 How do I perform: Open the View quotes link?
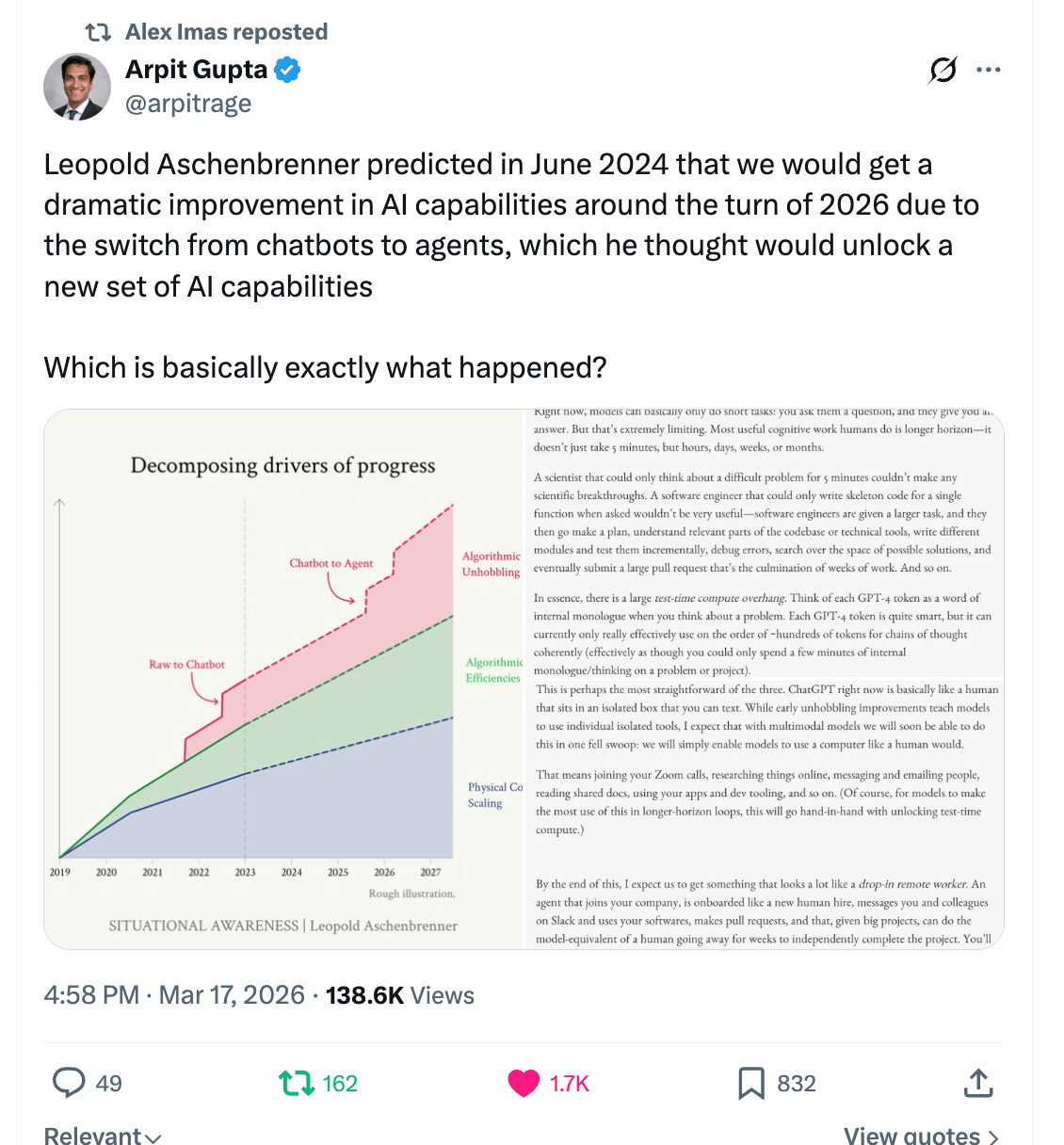[920, 1136]
